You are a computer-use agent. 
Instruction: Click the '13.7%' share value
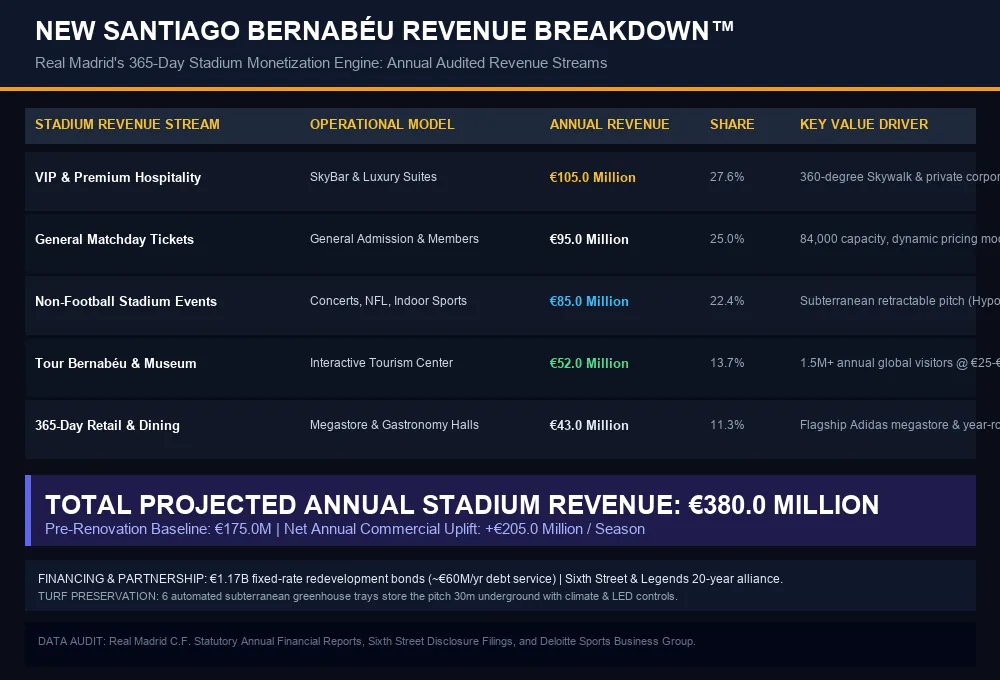point(726,362)
